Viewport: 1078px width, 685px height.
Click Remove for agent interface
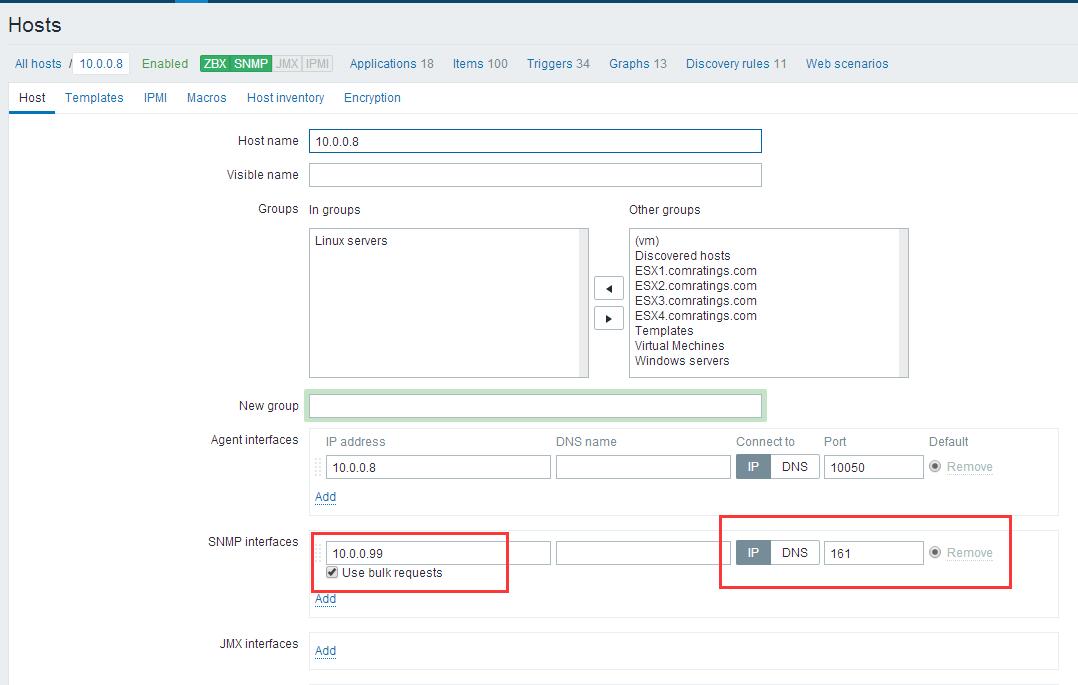969,466
